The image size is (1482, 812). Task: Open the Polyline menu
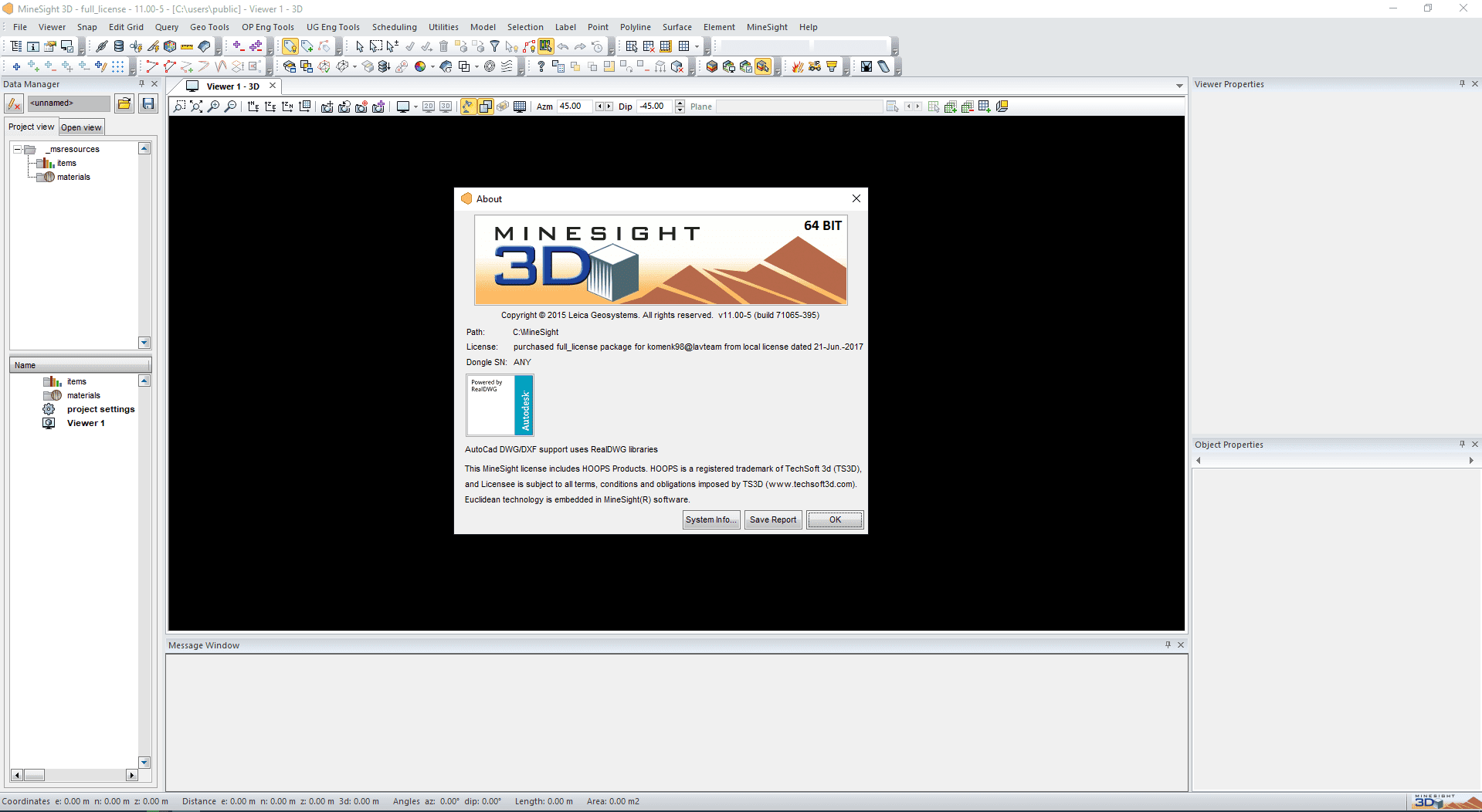click(635, 27)
